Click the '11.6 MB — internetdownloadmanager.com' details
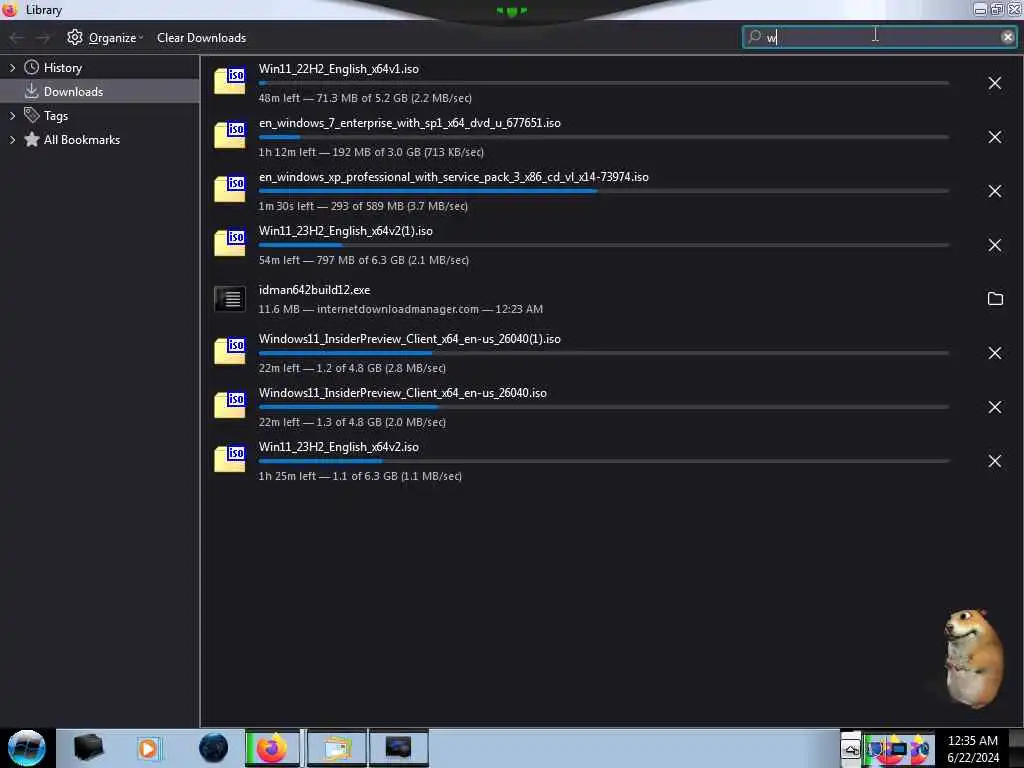The width and height of the screenshot is (1024, 768). point(400,309)
